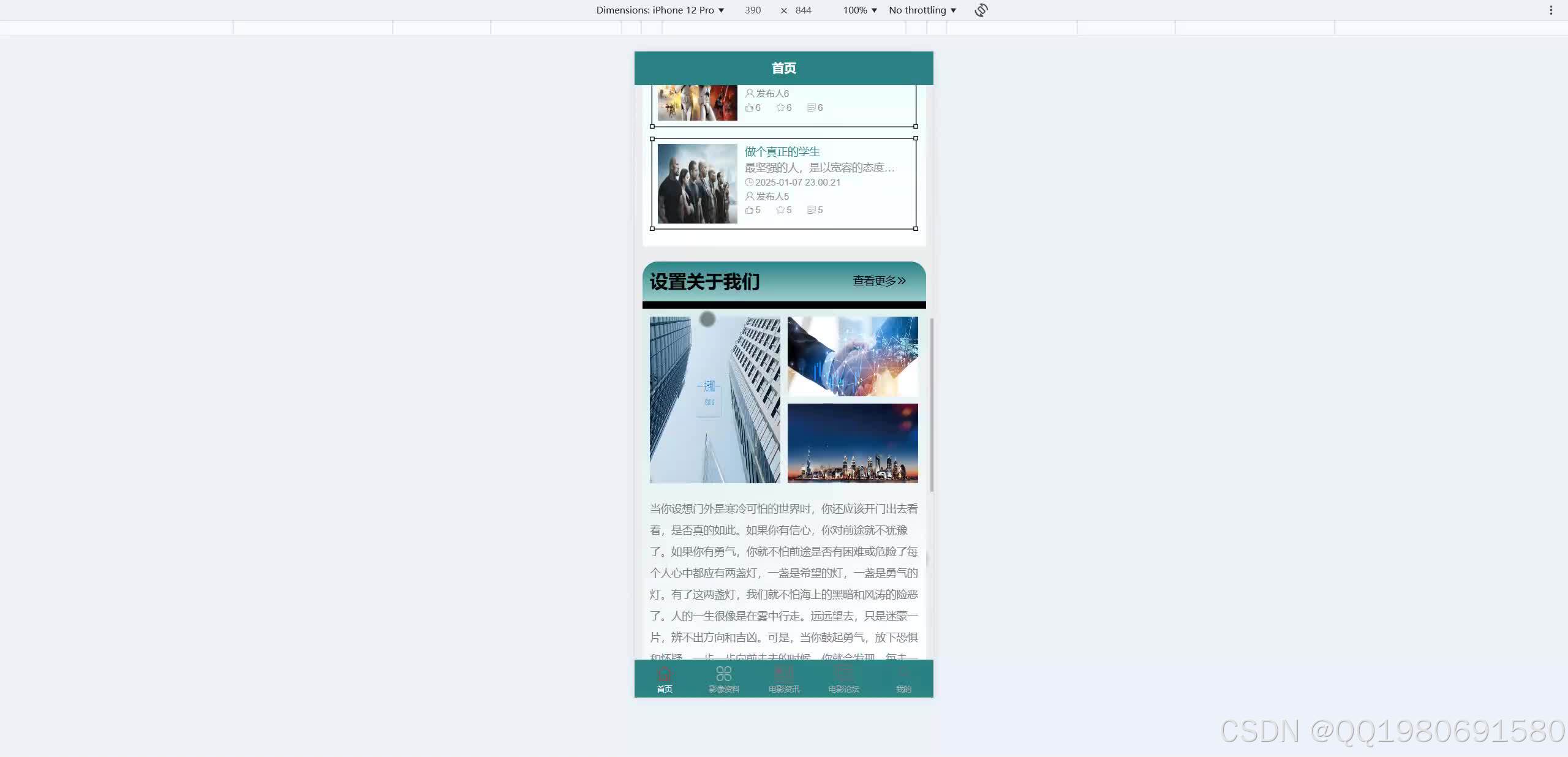The image size is (1568, 757).
Task: Open the DevTools more options menu
Action: coord(1551,10)
